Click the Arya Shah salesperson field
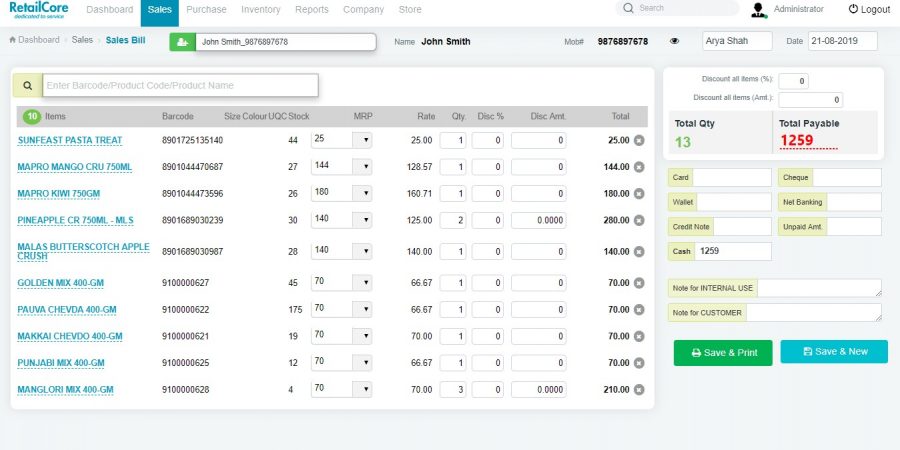Viewport: 900px width, 450px height. pyautogui.click(x=737, y=41)
